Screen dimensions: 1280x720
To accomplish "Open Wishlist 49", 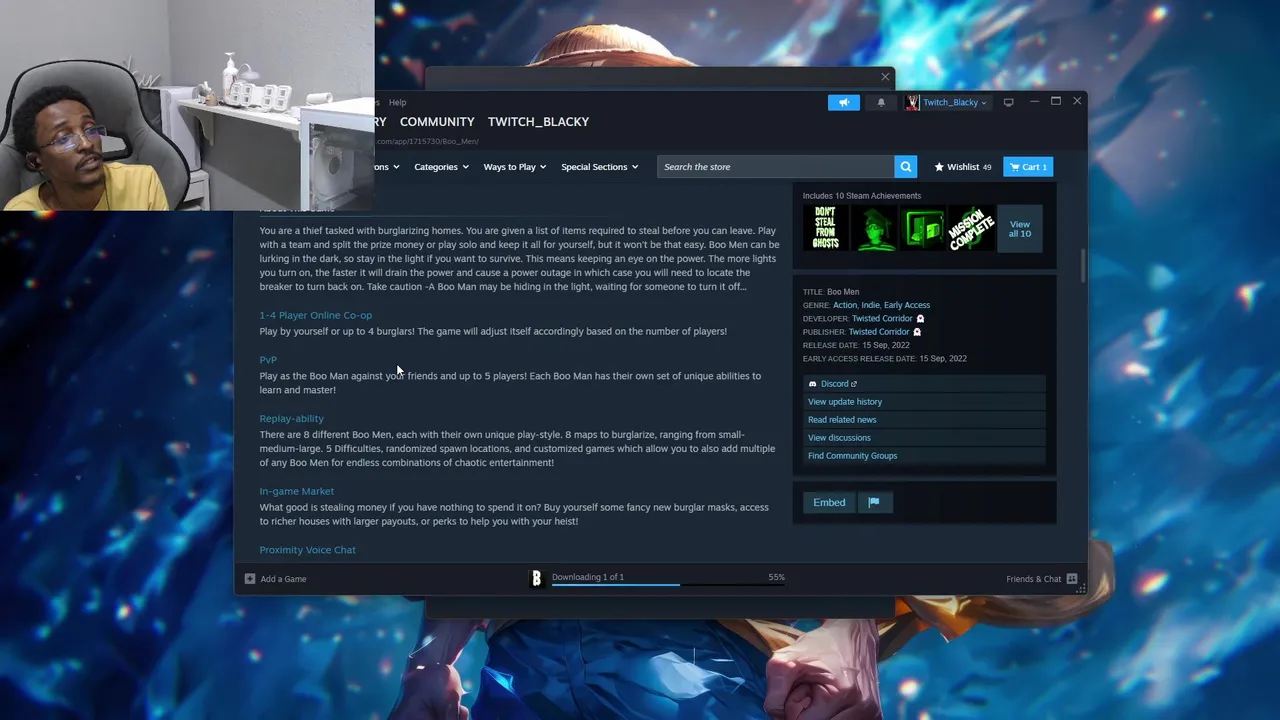I will pos(963,167).
